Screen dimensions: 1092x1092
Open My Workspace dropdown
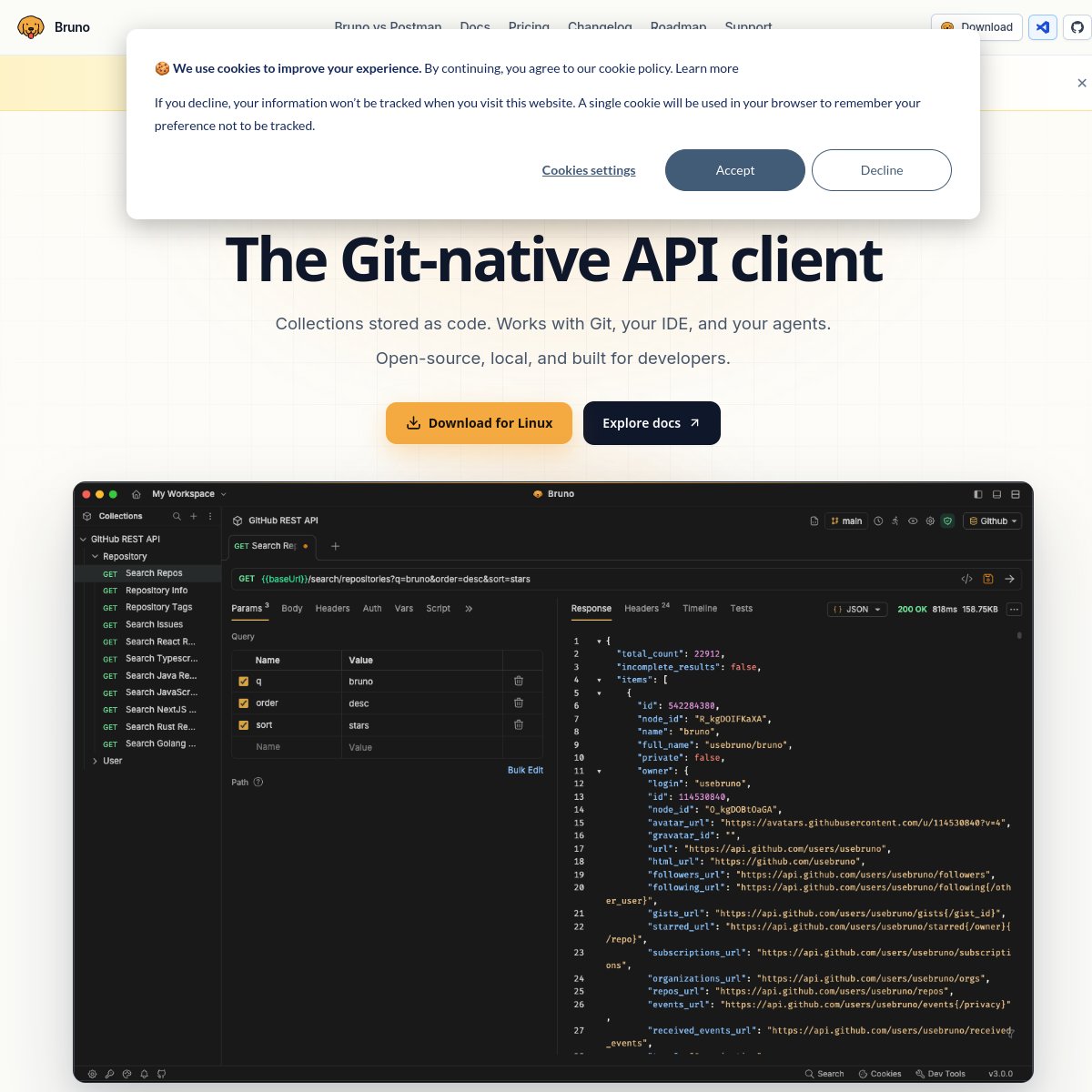pyautogui.click(x=189, y=494)
